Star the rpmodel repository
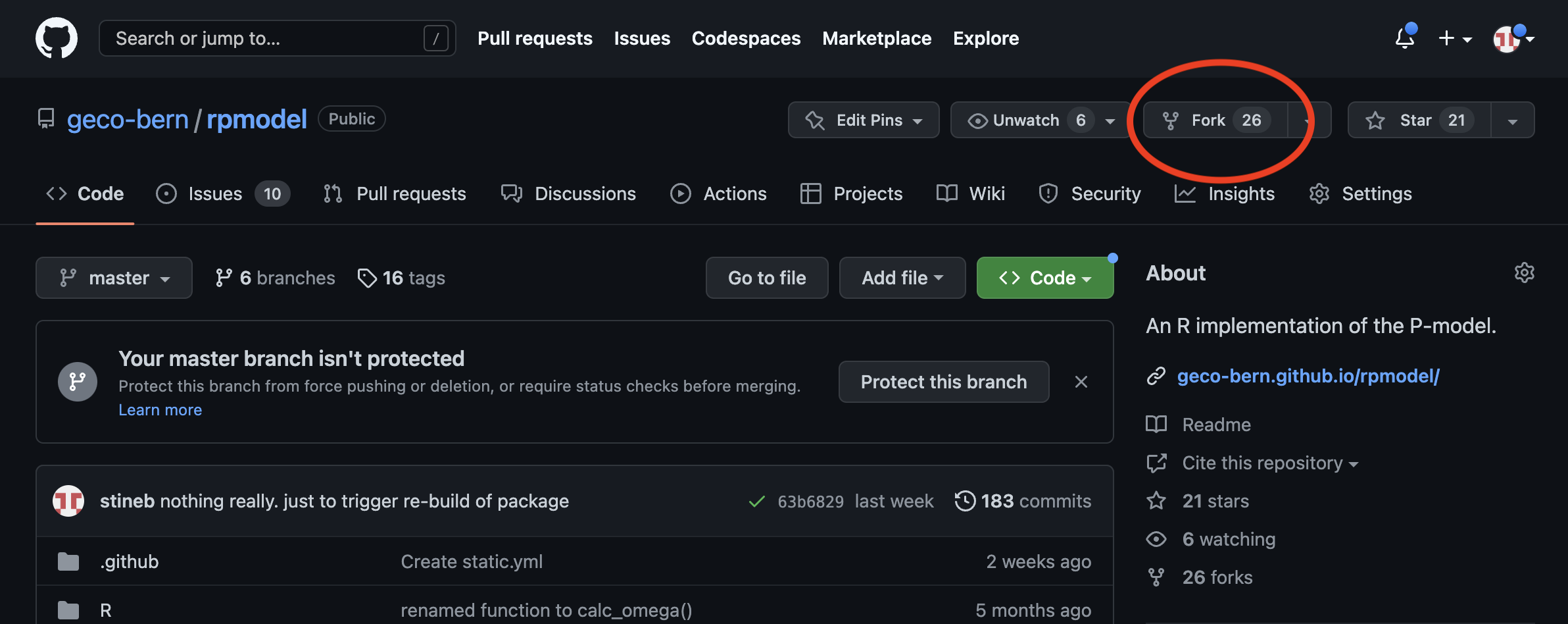 point(1418,120)
